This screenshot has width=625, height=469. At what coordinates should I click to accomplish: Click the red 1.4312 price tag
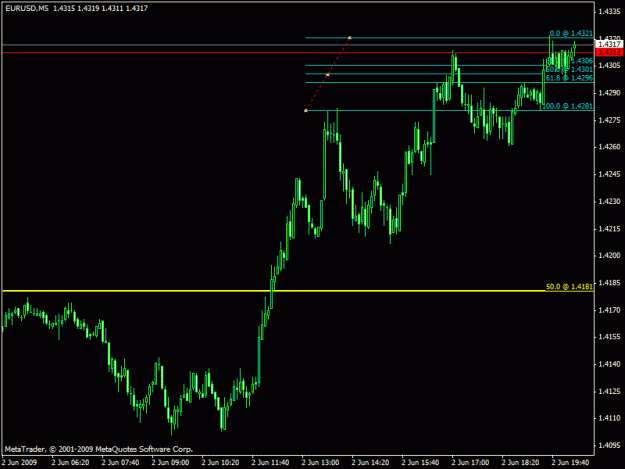(x=609, y=52)
